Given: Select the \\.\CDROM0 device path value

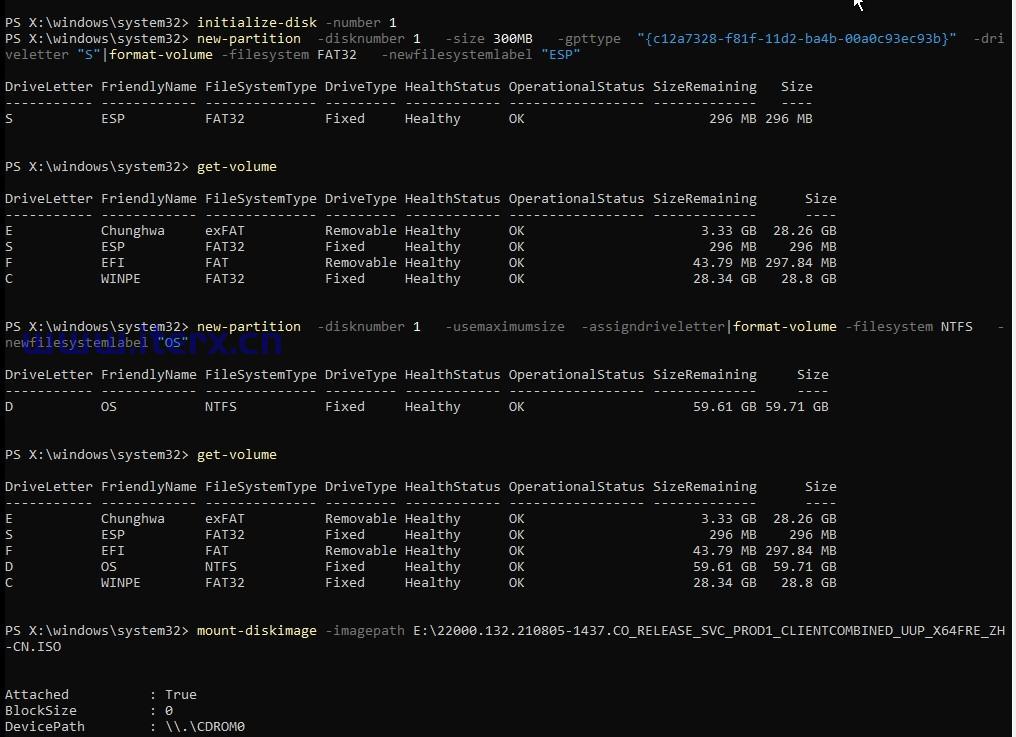Looking at the screenshot, I should pyautogui.click(x=205, y=727).
